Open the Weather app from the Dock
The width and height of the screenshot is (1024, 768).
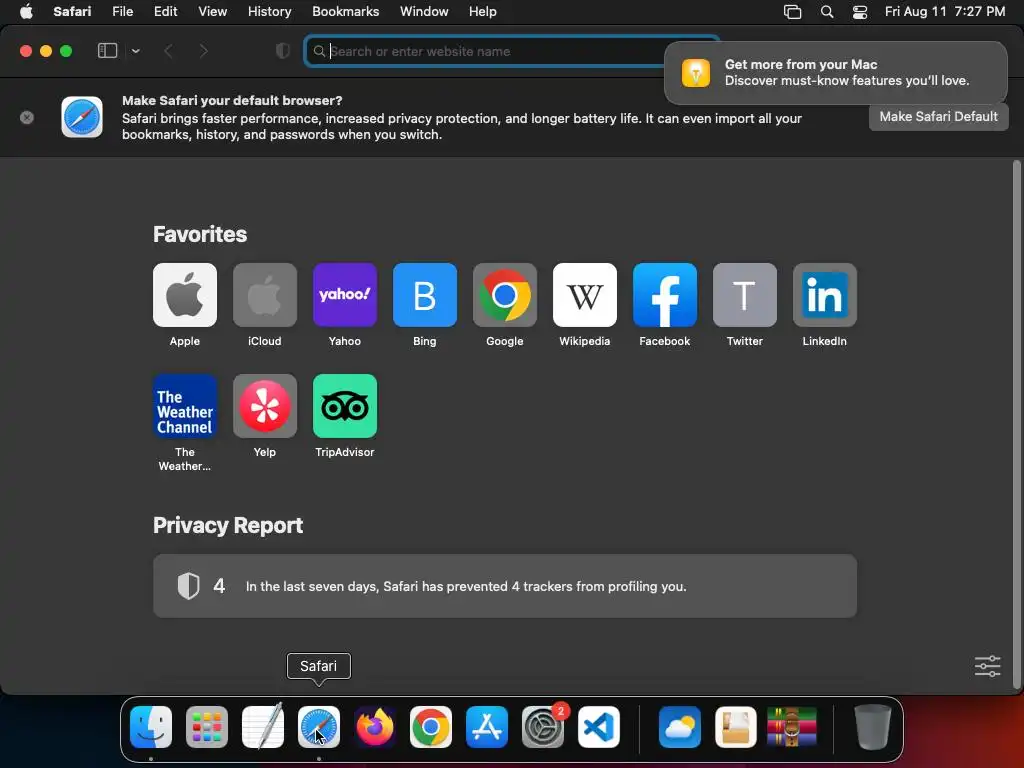click(x=680, y=727)
